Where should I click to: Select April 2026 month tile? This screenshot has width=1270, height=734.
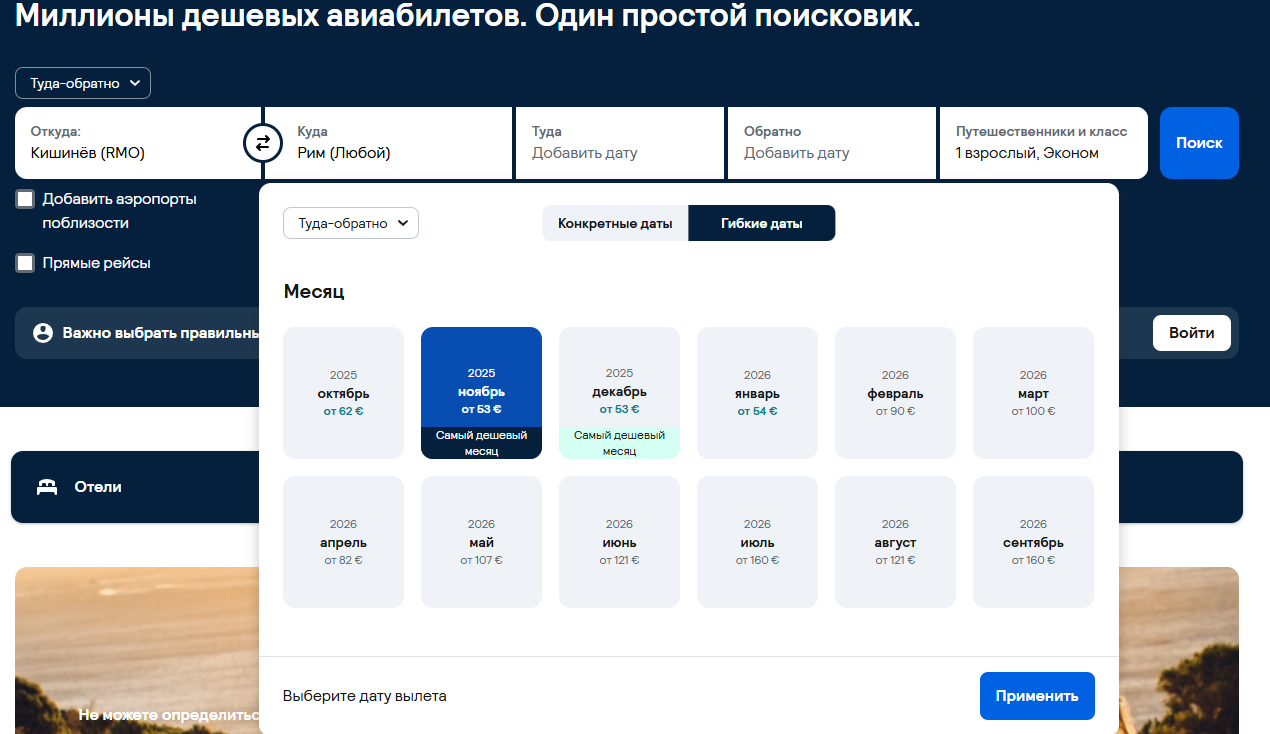[343, 542]
